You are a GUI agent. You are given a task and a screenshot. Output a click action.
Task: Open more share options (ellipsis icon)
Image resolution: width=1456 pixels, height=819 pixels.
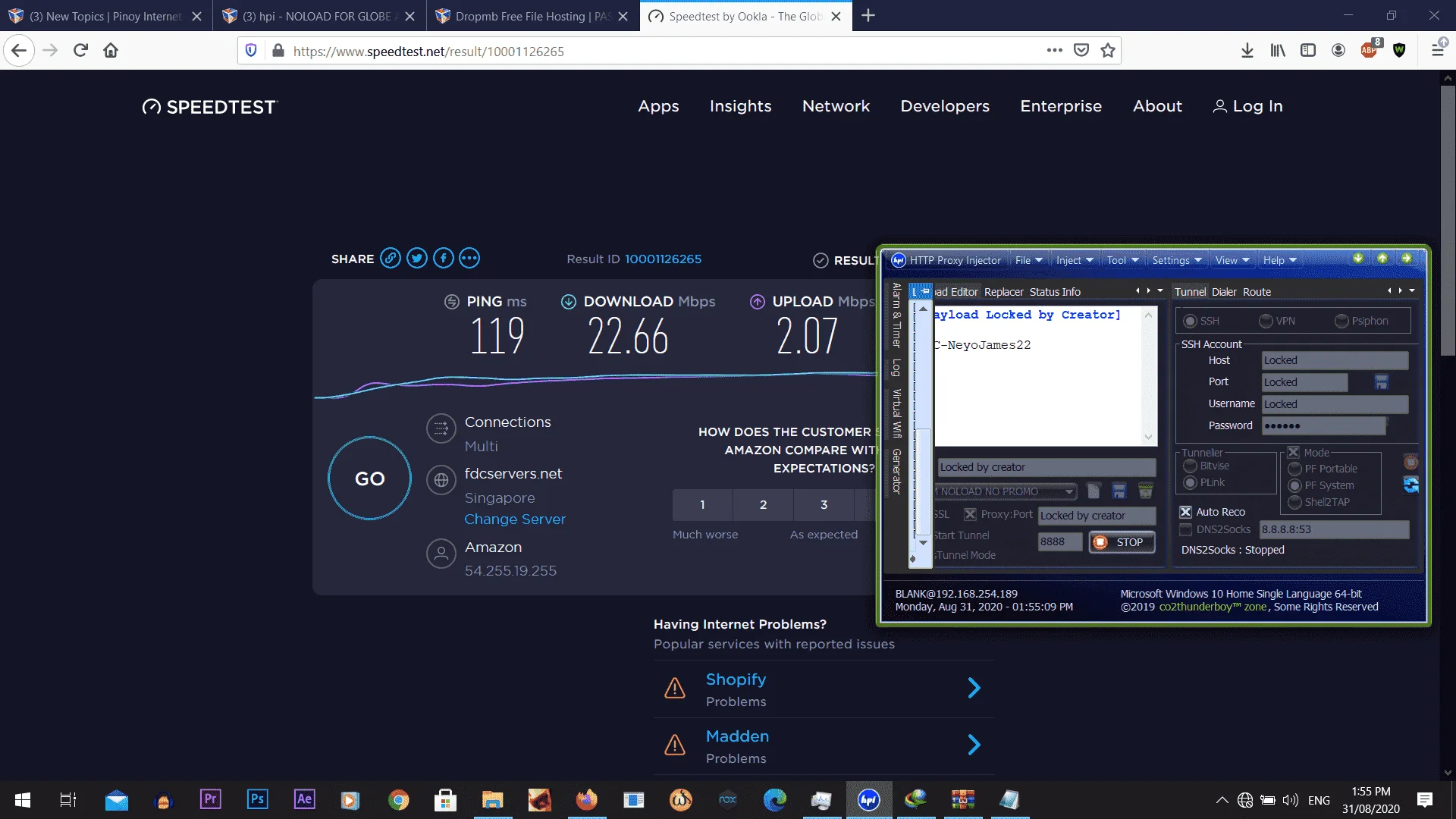[470, 259]
